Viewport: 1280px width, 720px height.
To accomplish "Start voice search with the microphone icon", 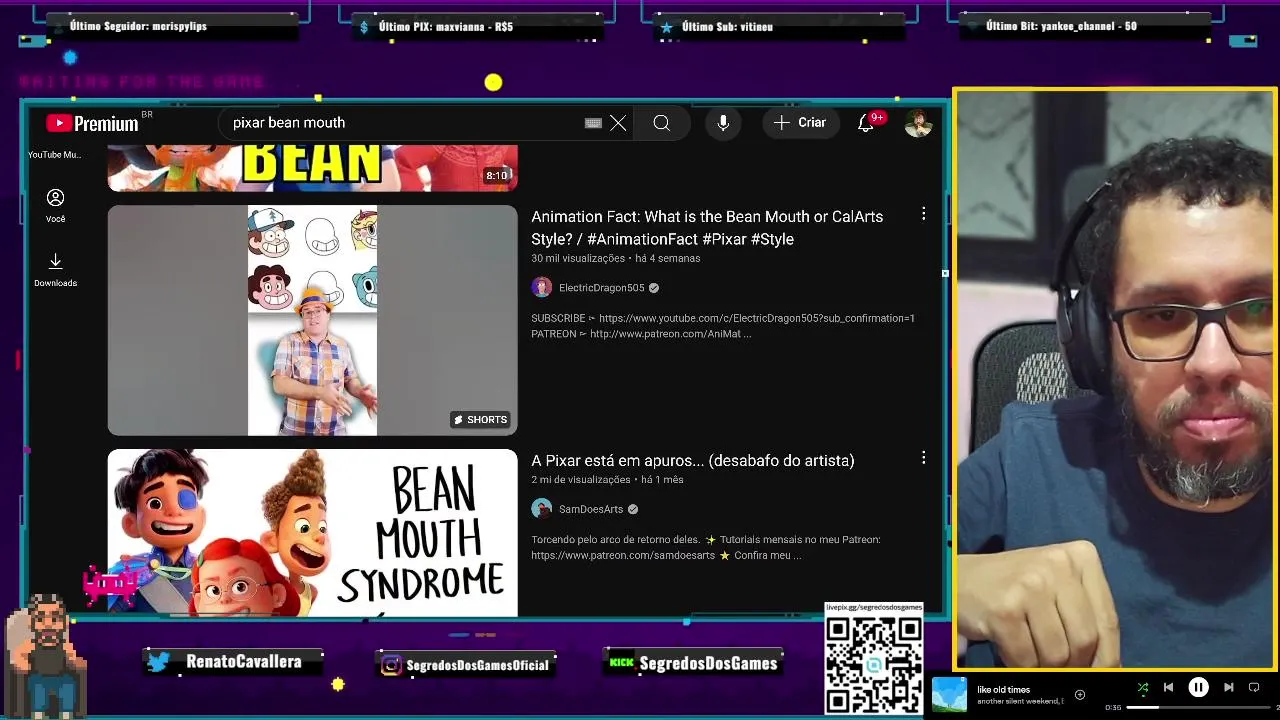I will (723, 123).
